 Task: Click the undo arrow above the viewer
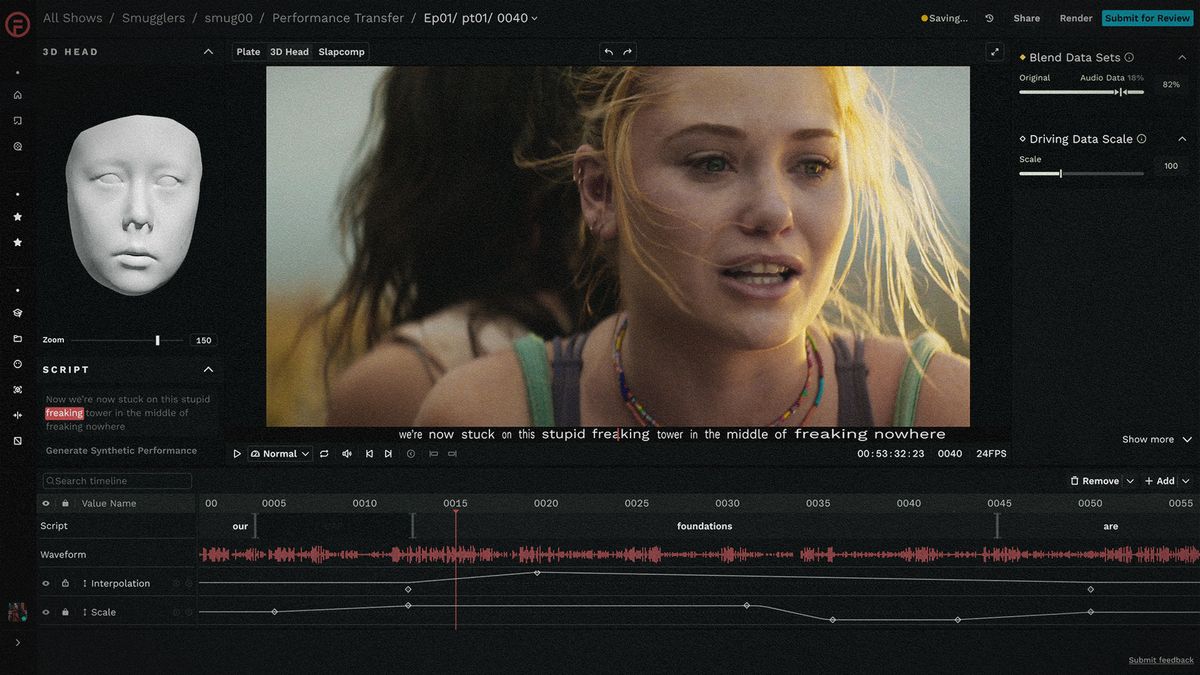(608, 52)
